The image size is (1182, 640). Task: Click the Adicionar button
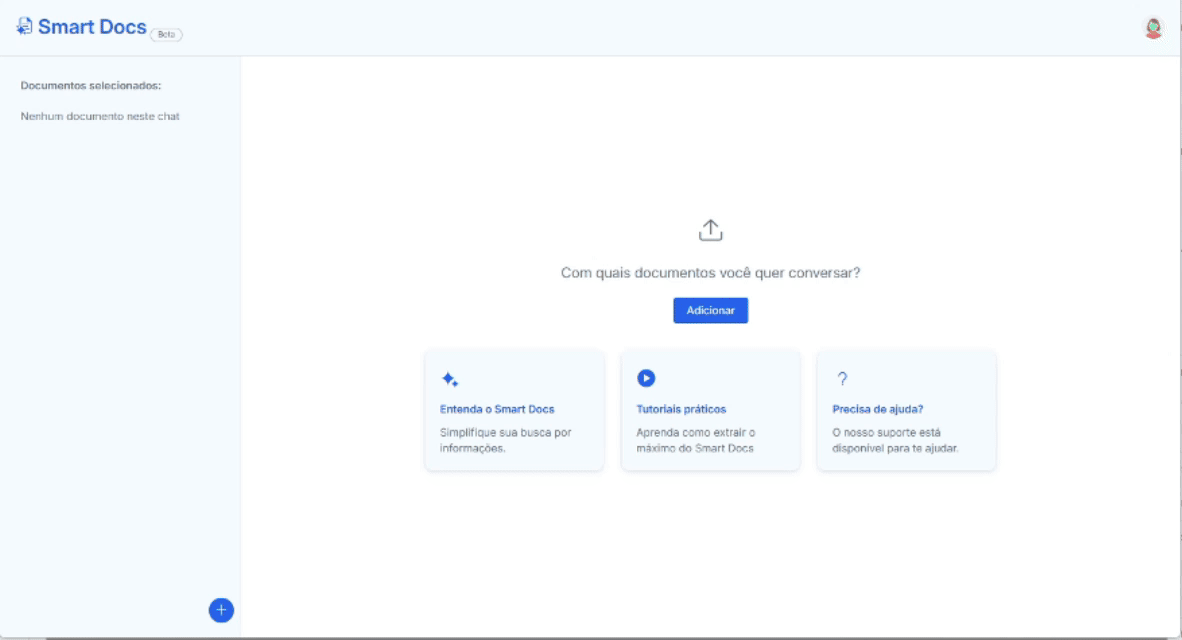tap(710, 311)
